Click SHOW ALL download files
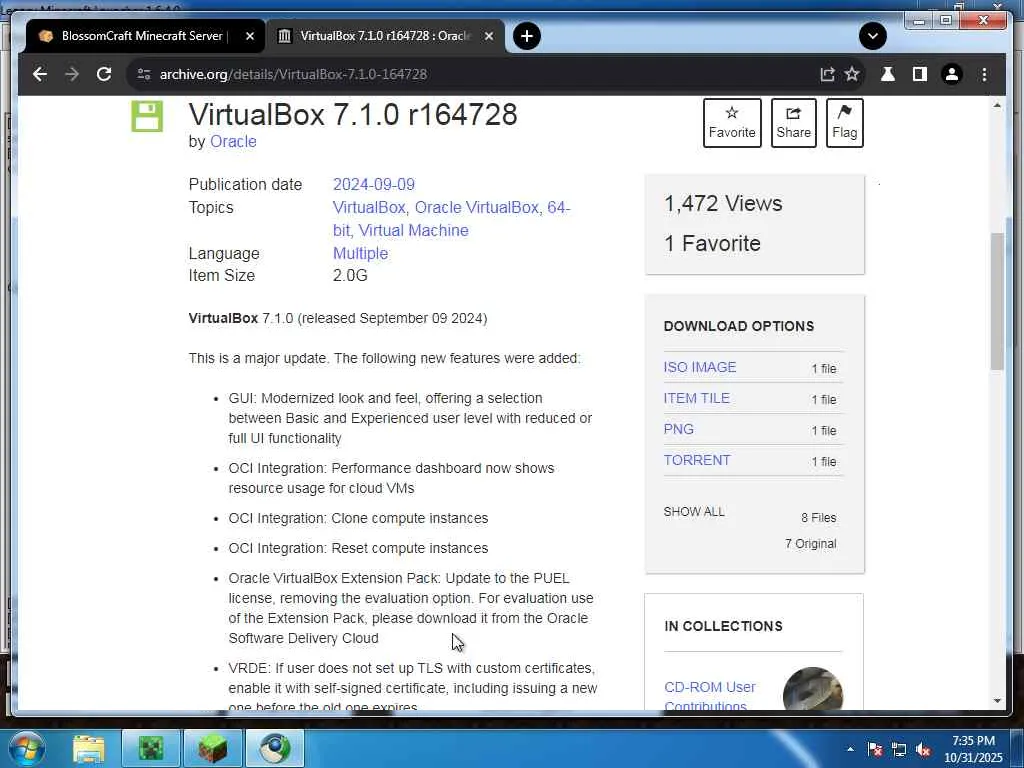The image size is (1024, 768). click(694, 511)
